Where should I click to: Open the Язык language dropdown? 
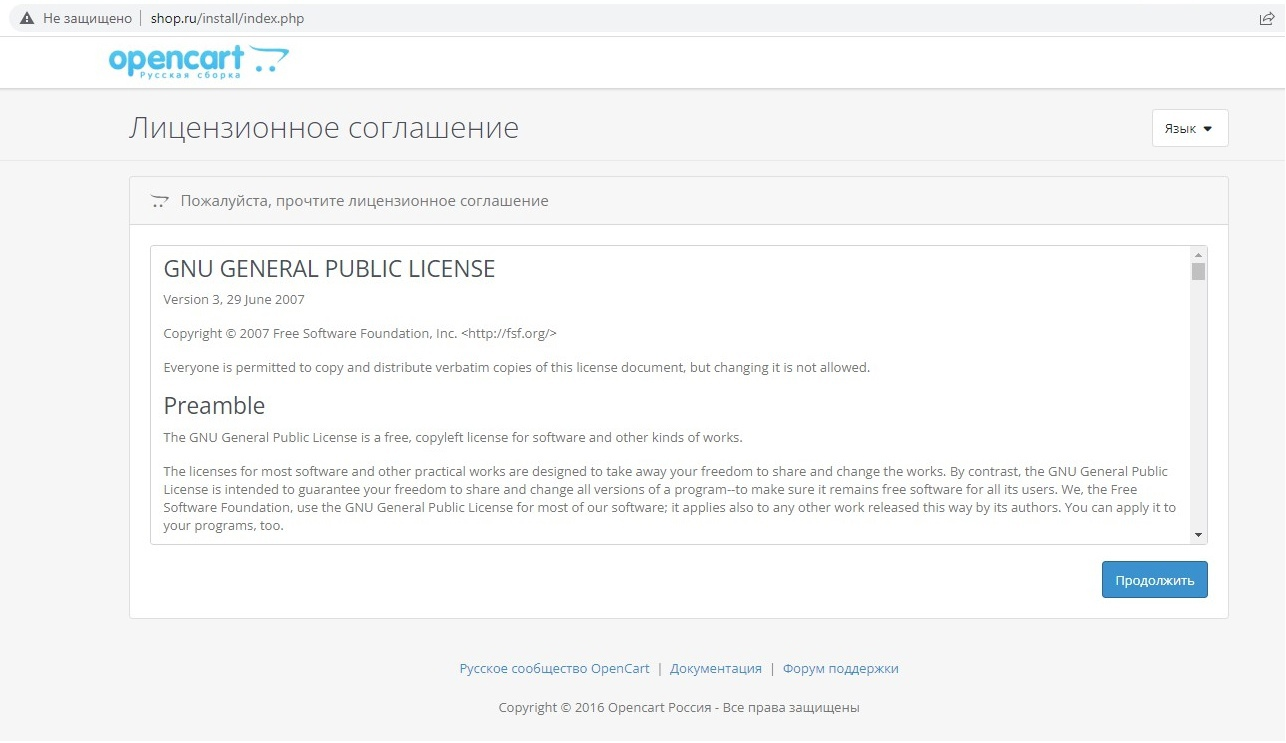1189,128
